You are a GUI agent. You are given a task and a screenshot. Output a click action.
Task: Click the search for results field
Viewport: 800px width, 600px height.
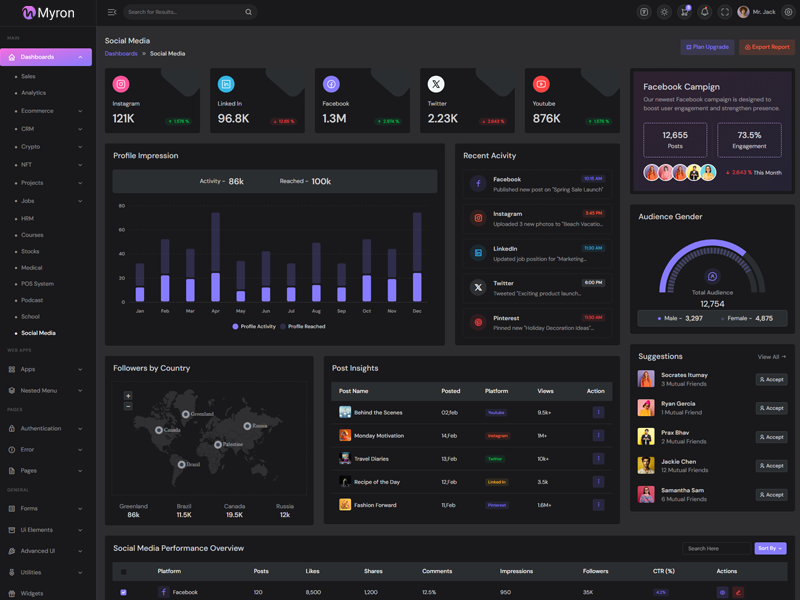pos(183,12)
